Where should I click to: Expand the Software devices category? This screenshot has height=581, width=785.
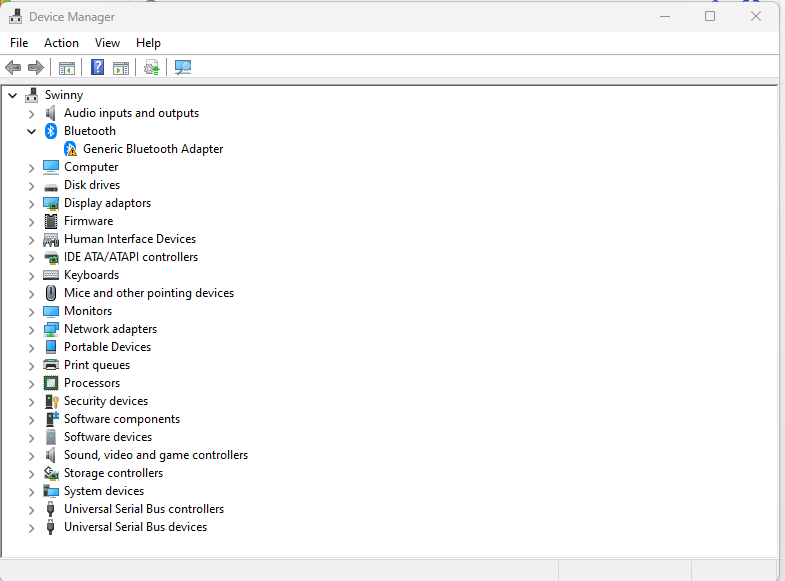pyautogui.click(x=32, y=438)
